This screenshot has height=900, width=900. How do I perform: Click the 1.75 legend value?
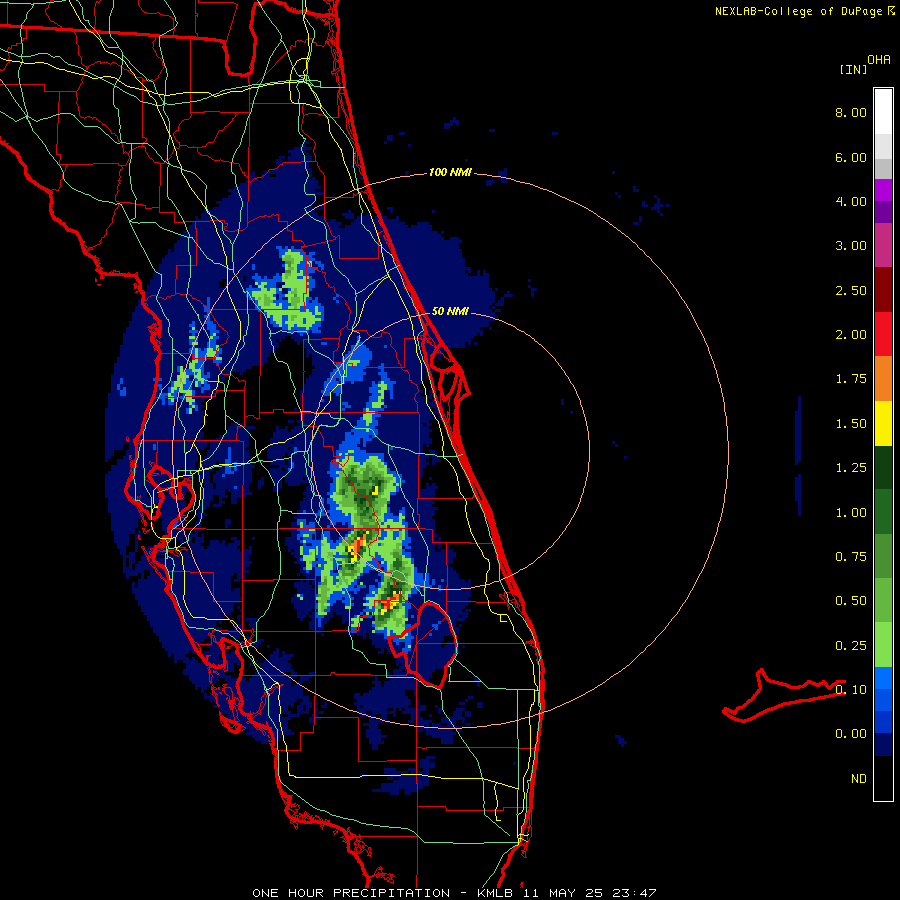click(851, 379)
